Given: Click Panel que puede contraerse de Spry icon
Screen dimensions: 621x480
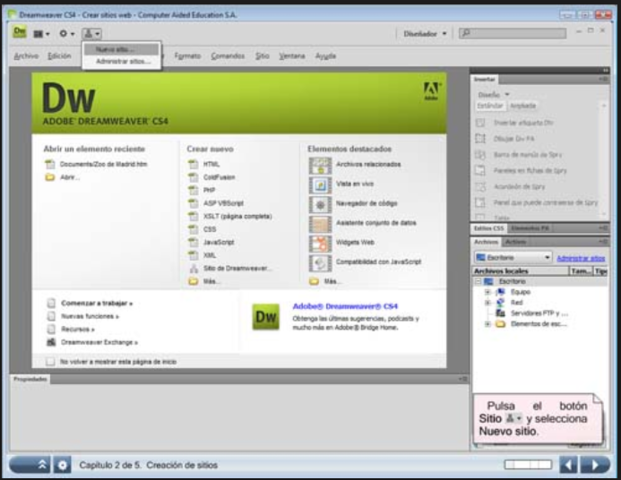Looking at the screenshot, I should tap(480, 203).
